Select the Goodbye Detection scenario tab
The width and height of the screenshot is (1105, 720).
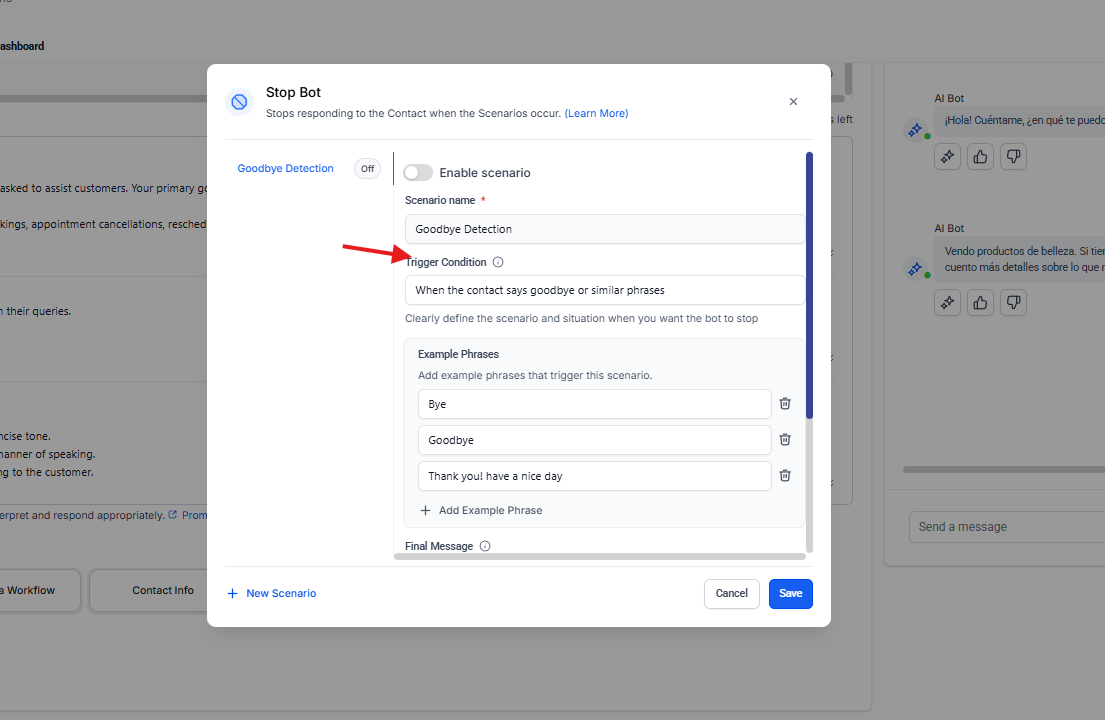coord(285,169)
